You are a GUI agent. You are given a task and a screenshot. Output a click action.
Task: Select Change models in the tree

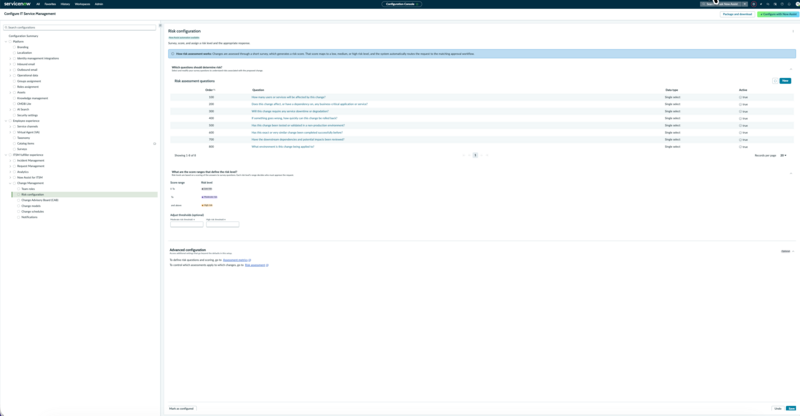31,206
